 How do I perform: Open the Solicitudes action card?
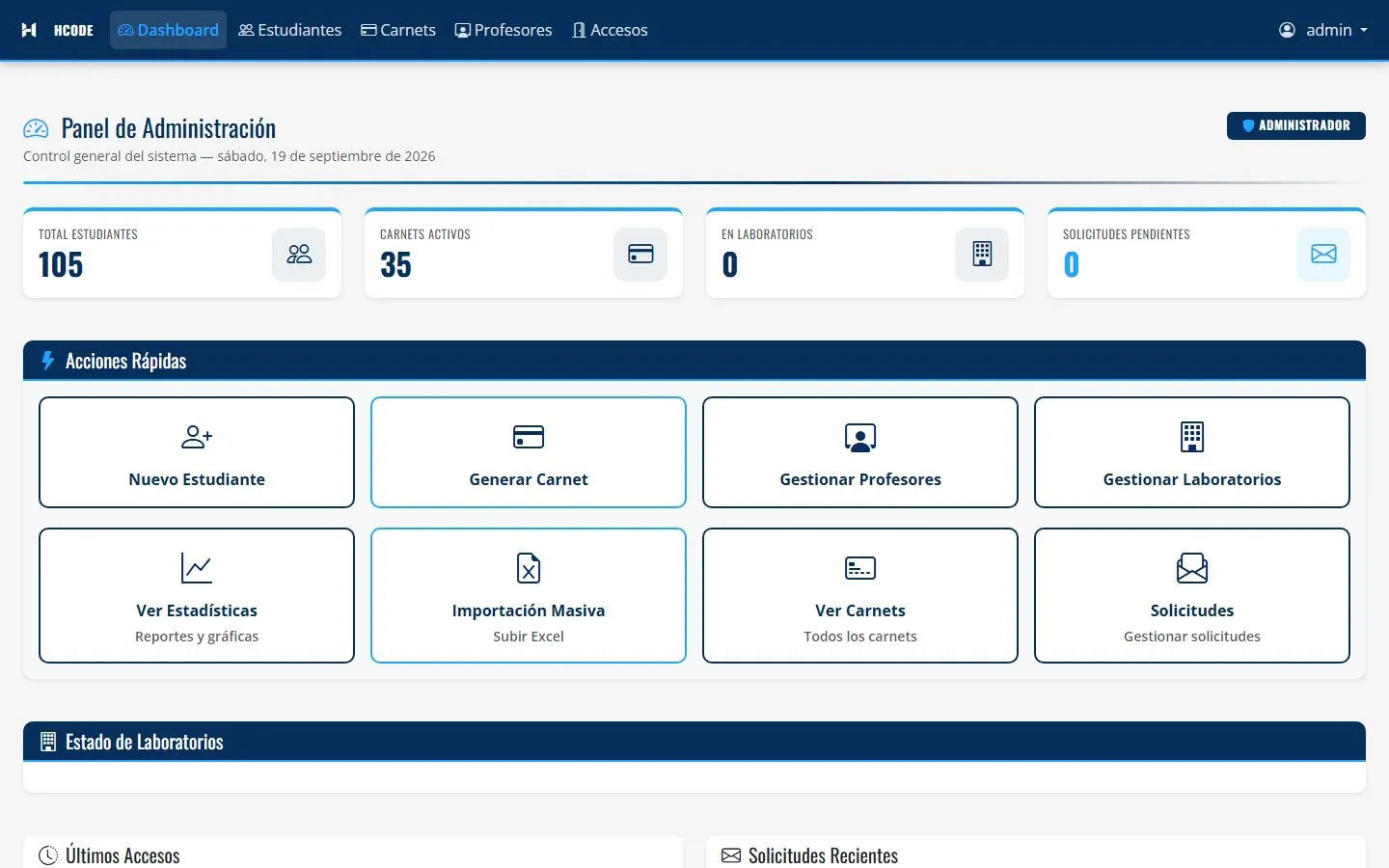pos(1192,595)
